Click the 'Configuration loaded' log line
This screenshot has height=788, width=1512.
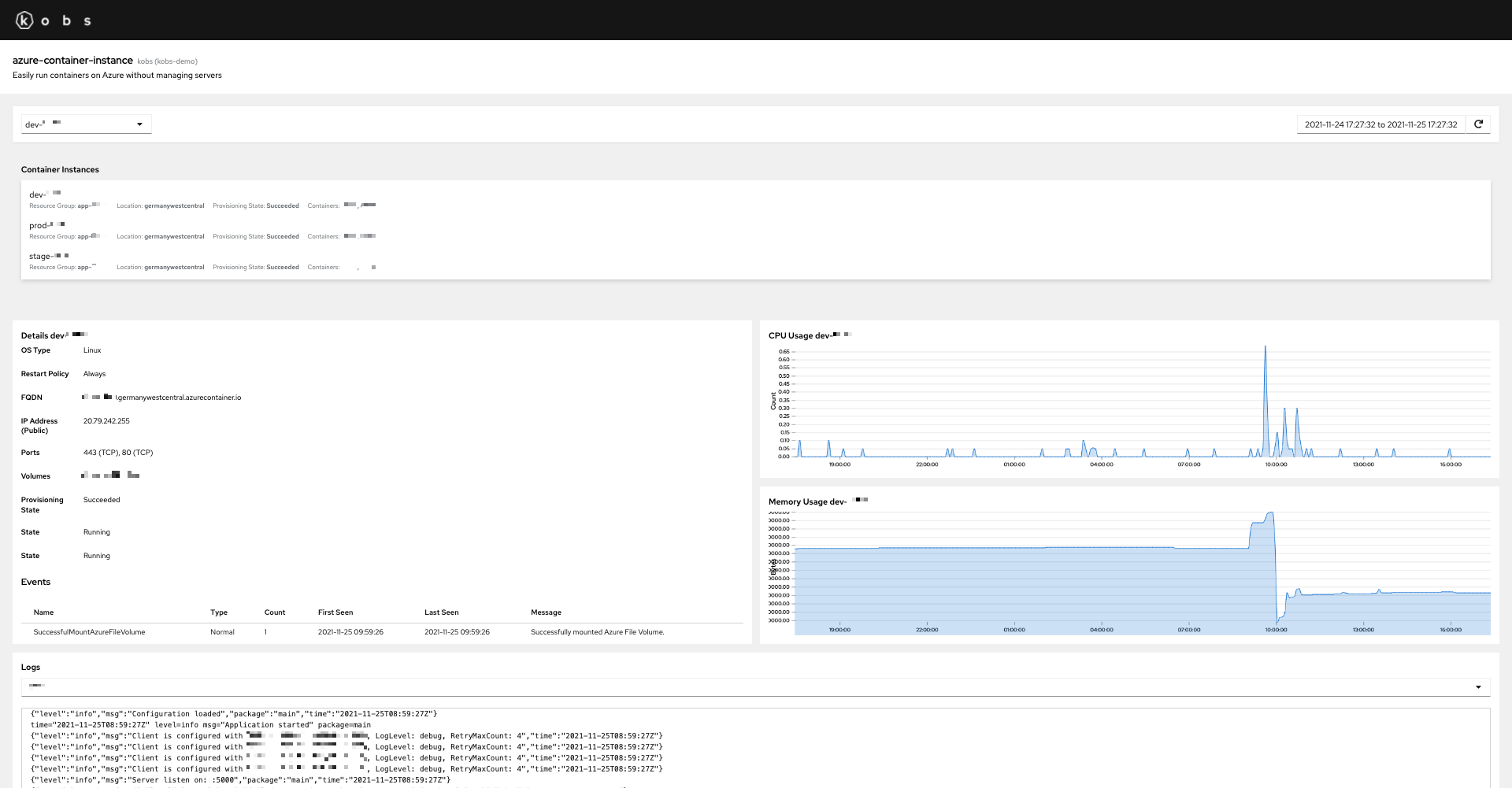(234, 714)
